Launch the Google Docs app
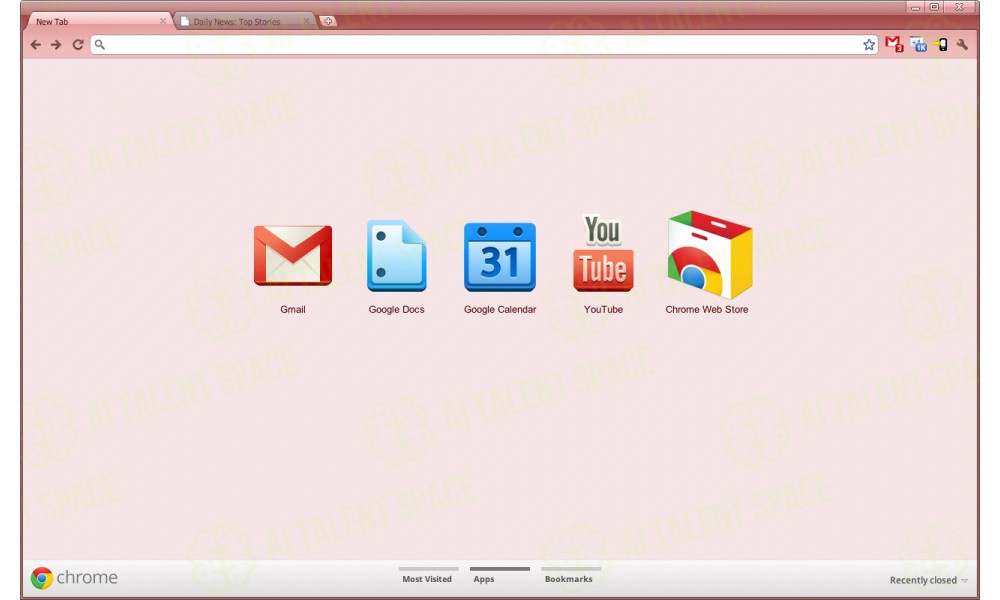 (x=397, y=256)
